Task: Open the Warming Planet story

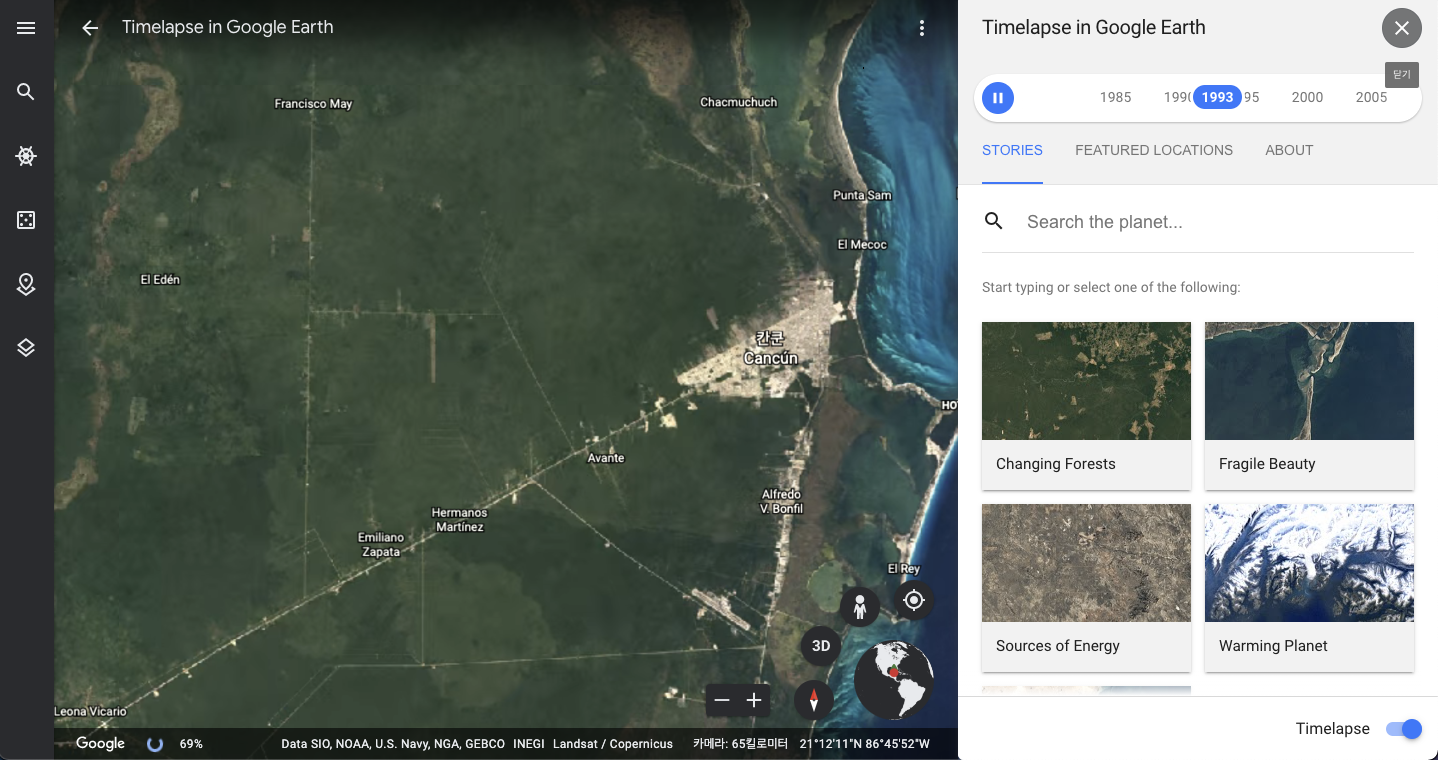Action: tap(1309, 587)
